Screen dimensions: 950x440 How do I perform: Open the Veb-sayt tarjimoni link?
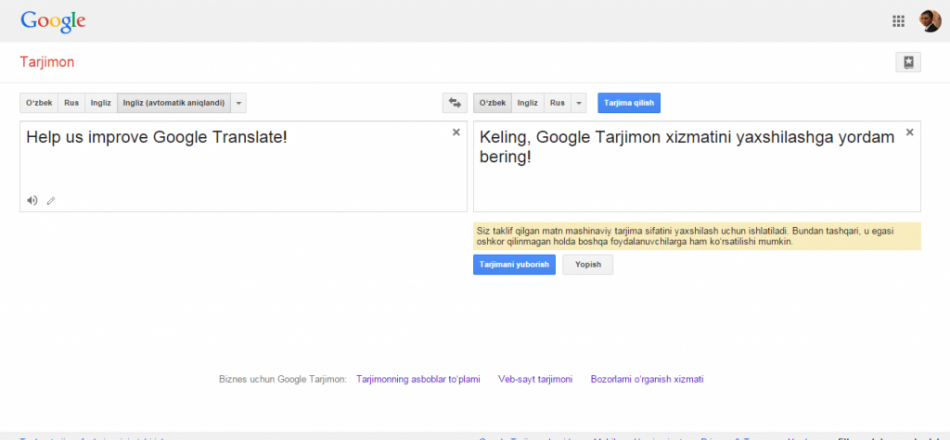535,379
